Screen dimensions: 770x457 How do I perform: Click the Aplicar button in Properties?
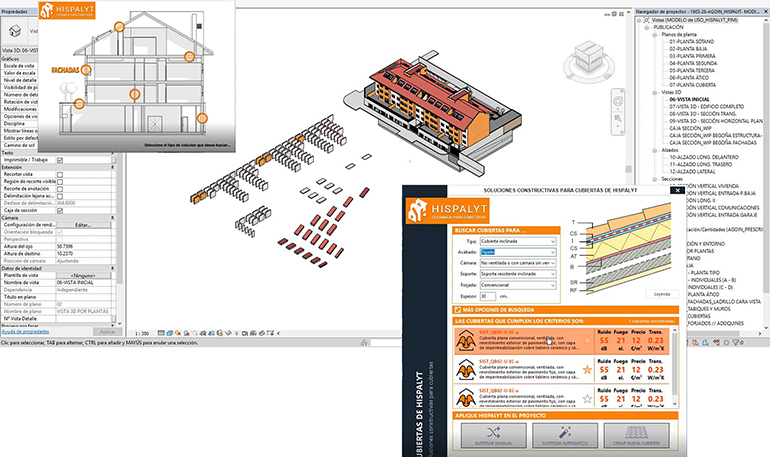pyautogui.click(x=108, y=332)
